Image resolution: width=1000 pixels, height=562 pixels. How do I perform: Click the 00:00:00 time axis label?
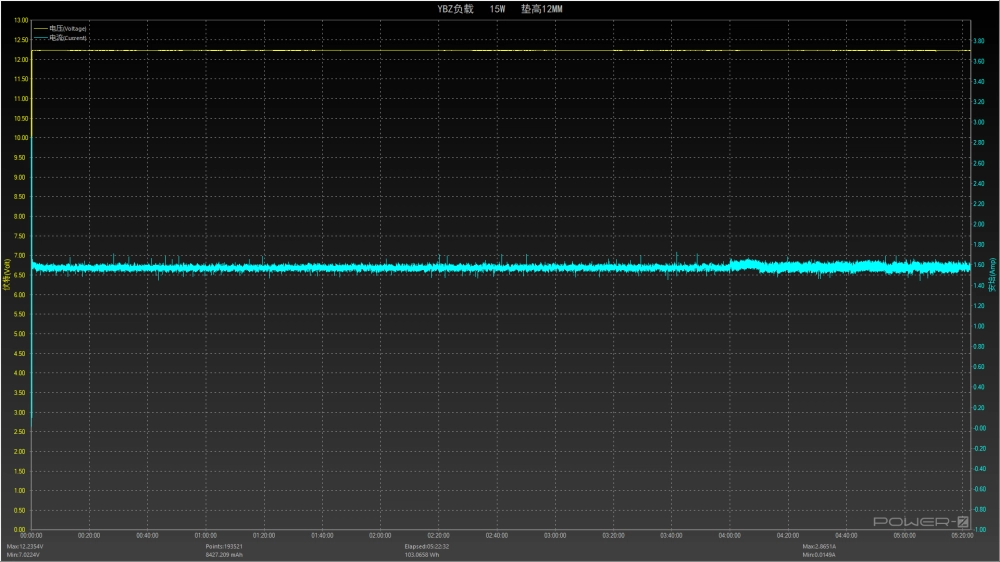31,536
